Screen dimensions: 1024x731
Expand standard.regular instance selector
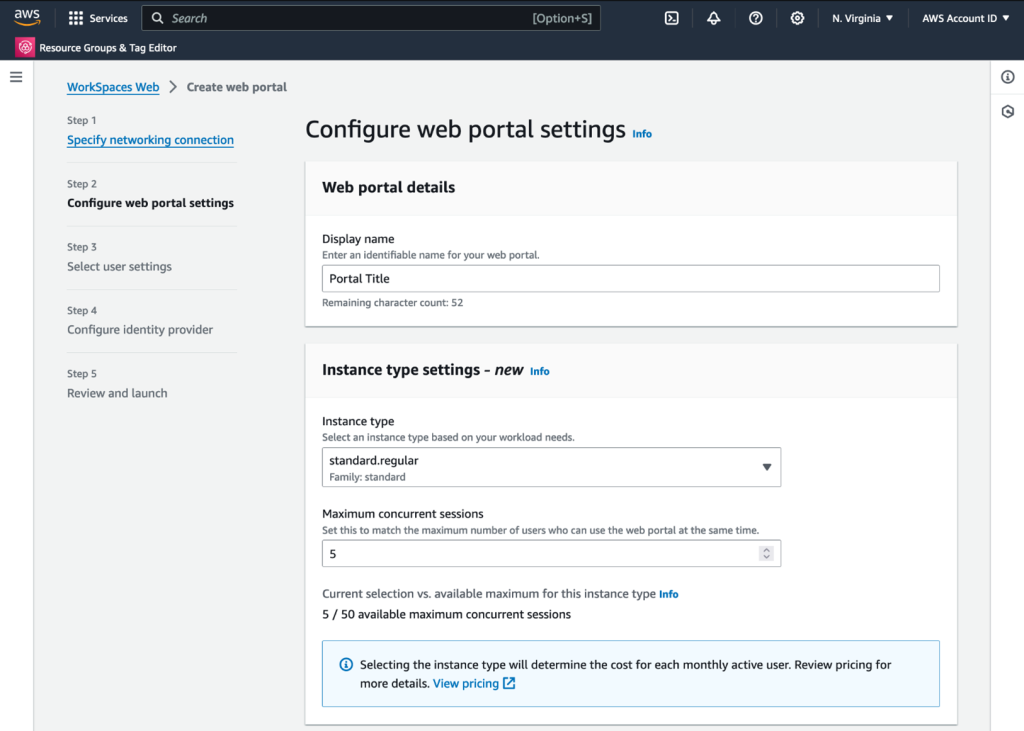click(551, 466)
